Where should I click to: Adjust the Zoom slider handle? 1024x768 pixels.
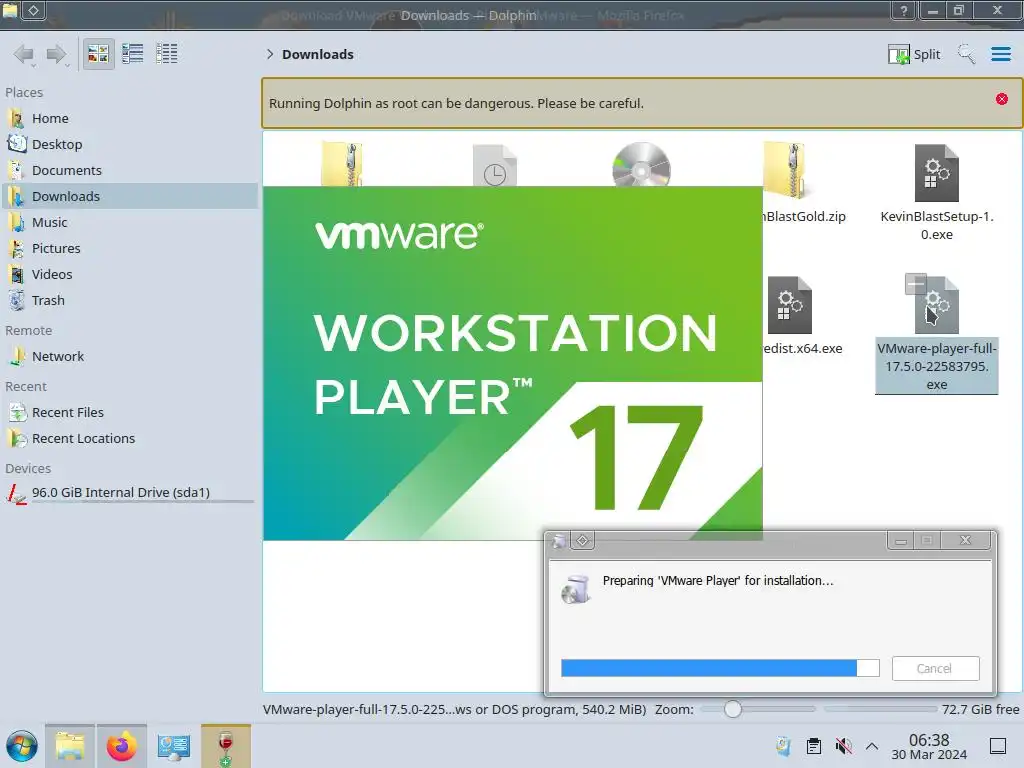click(x=733, y=709)
